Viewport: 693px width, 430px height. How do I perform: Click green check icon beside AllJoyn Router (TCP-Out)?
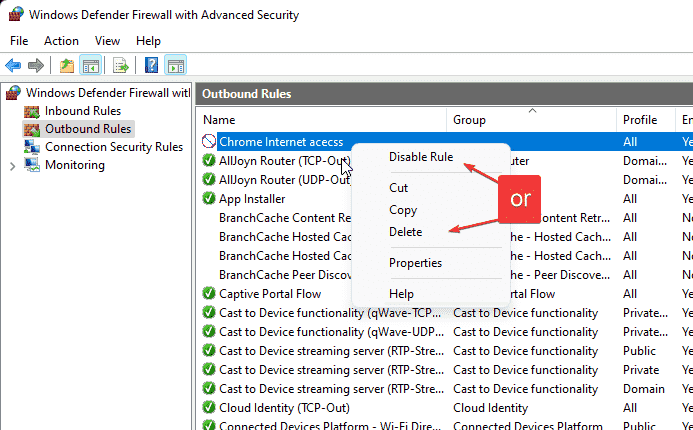pyautogui.click(x=208, y=160)
